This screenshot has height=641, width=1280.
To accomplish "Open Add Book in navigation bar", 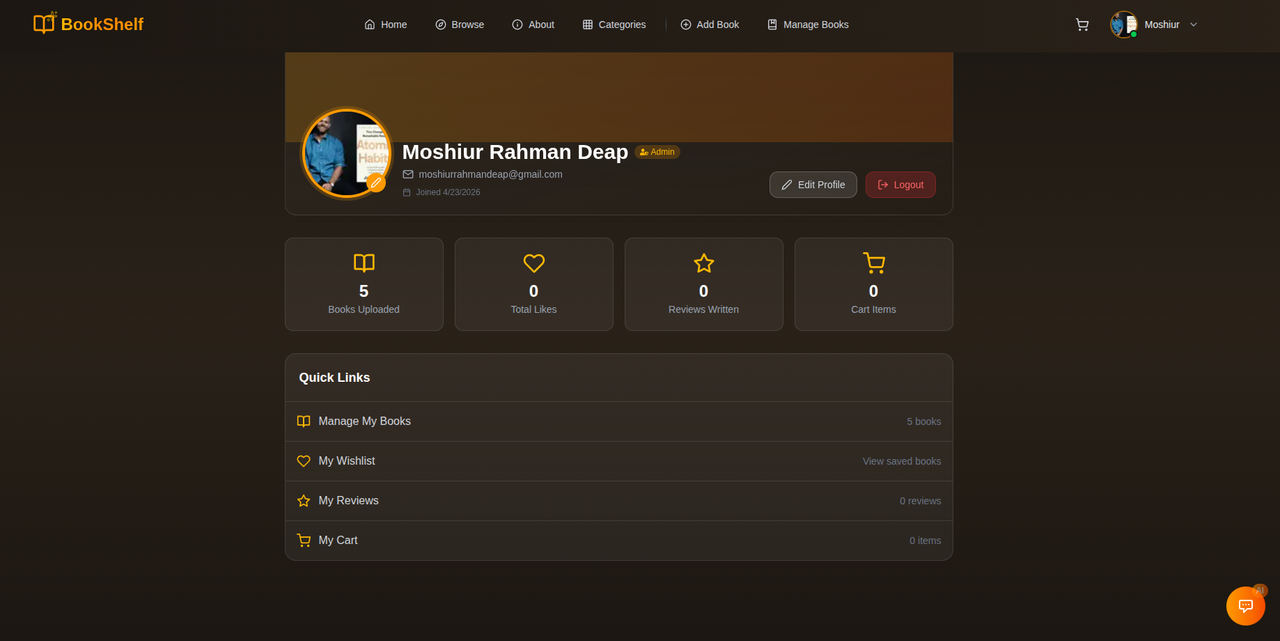I will coord(710,24).
